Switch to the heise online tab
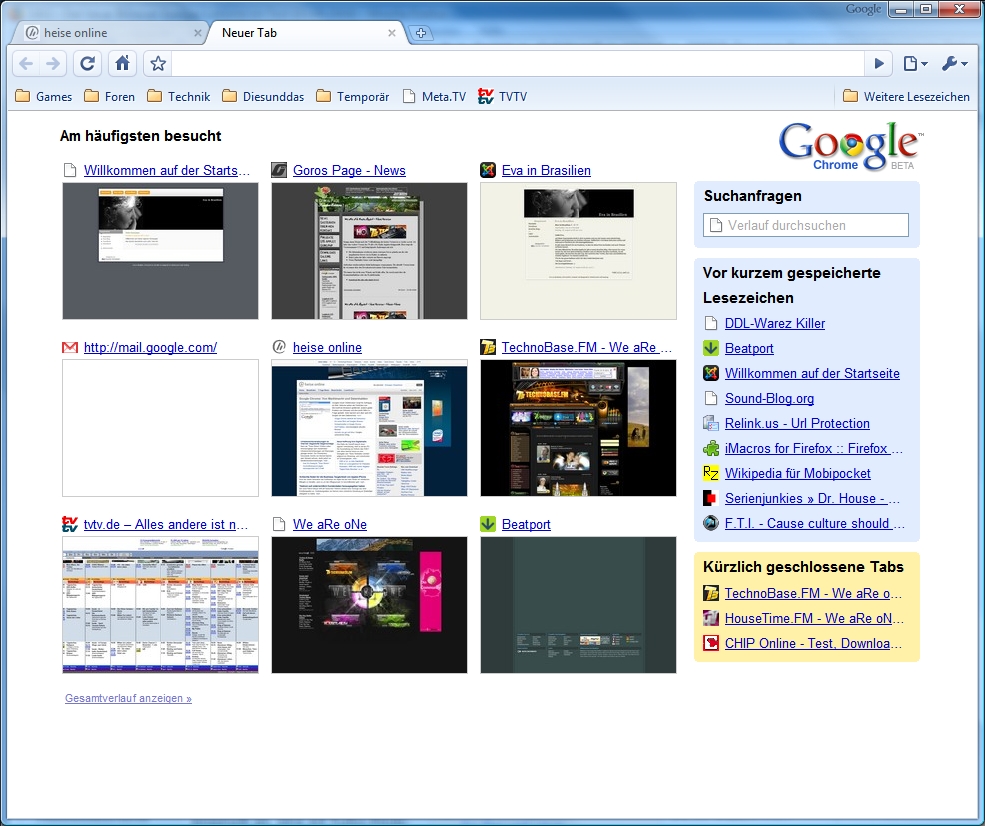This screenshot has width=985, height=826. pyautogui.click(x=110, y=33)
